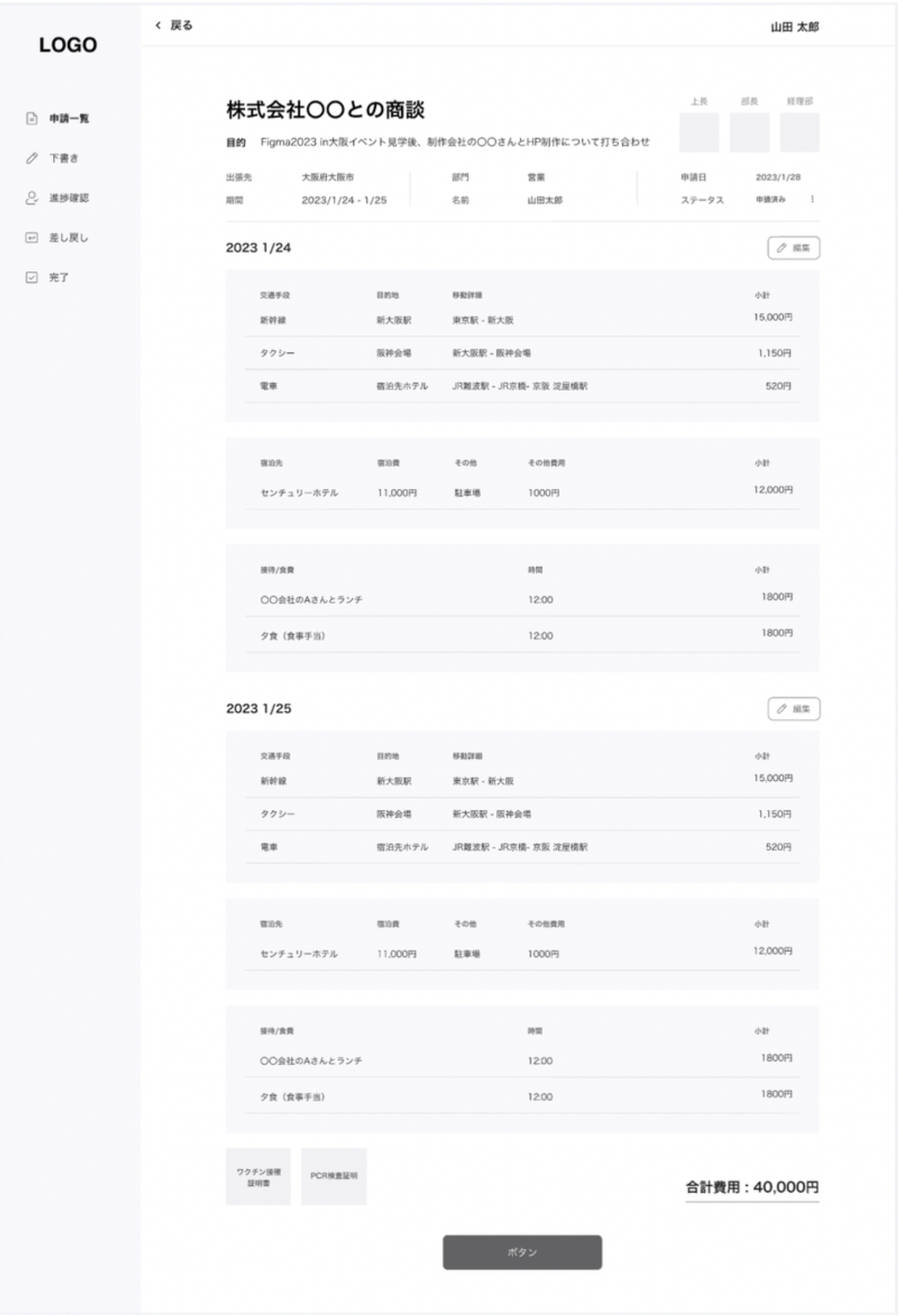The width and height of the screenshot is (903, 1316).
Task: Click the 編集 button for 2023 1/25
Action: tap(793, 709)
